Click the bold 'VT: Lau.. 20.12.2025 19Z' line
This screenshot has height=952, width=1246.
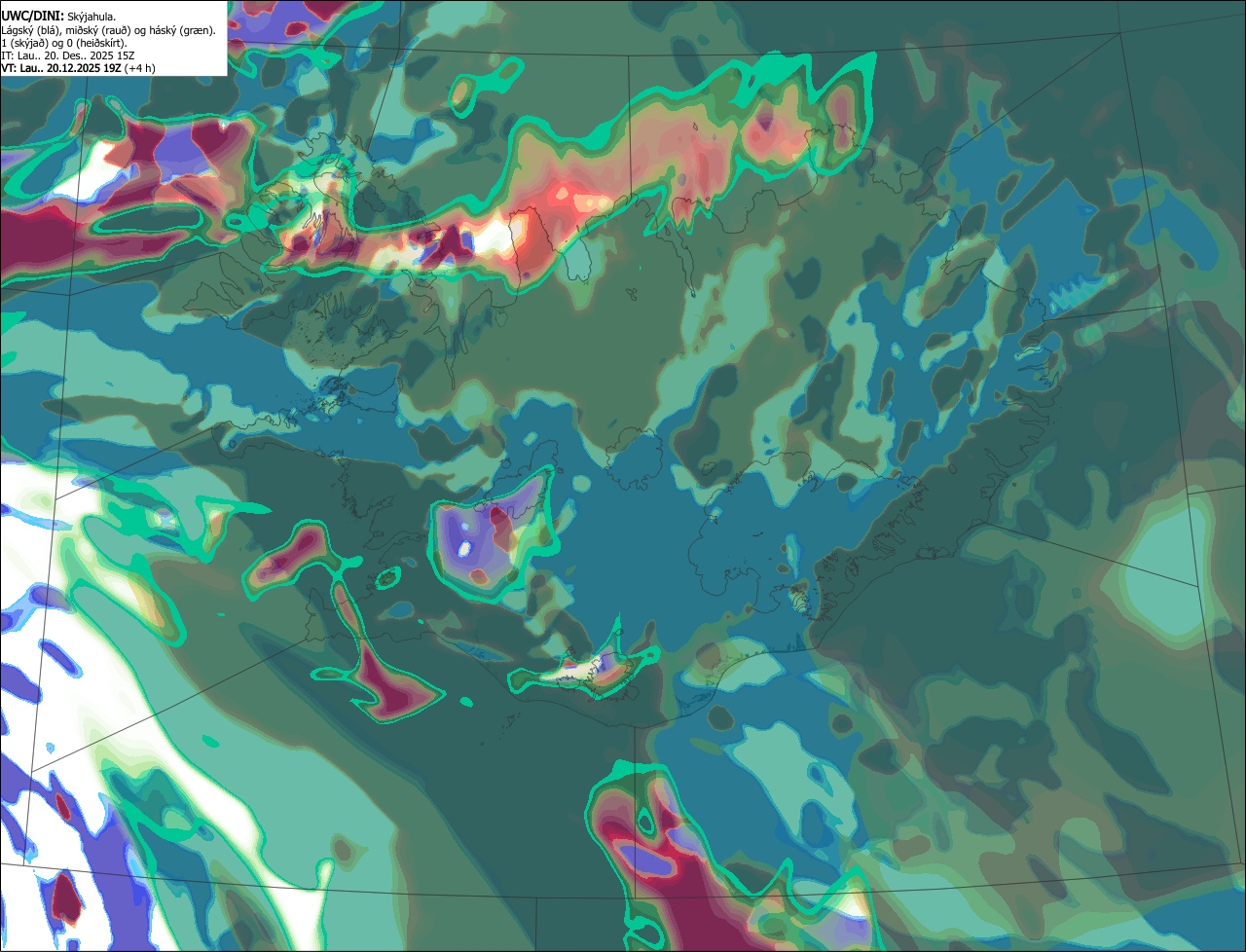[61, 67]
